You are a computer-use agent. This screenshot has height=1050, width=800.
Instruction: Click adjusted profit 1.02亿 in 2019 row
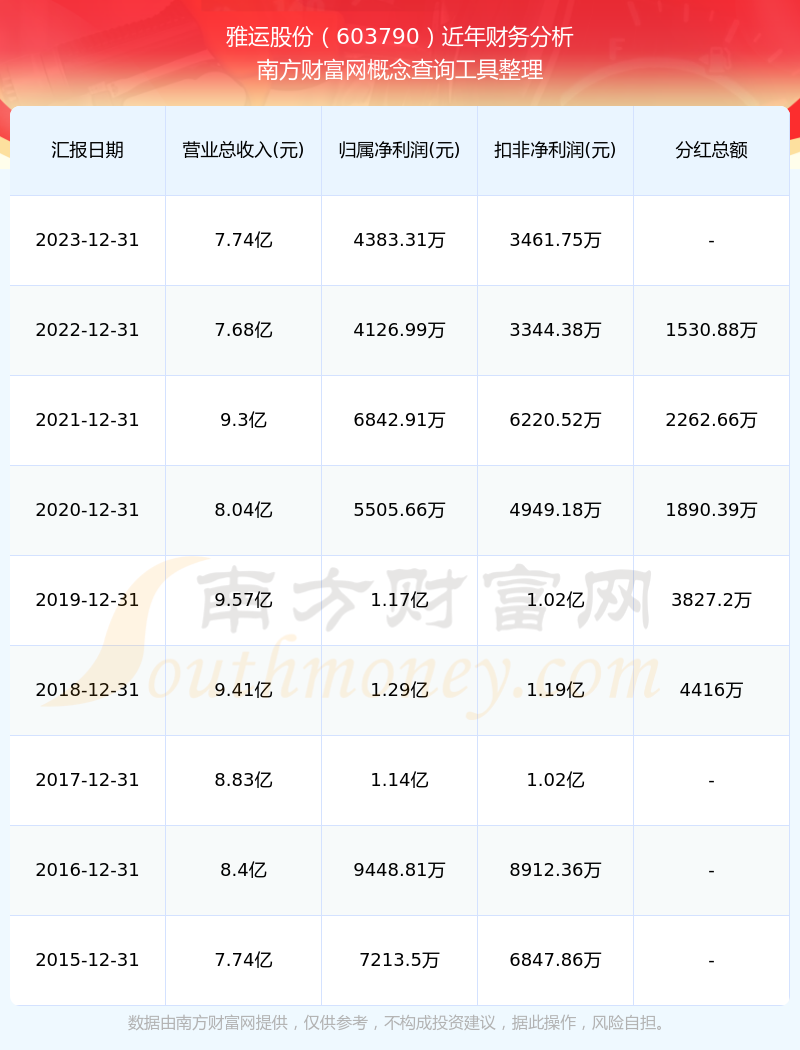pyautogui.click(x=556, y=600)
